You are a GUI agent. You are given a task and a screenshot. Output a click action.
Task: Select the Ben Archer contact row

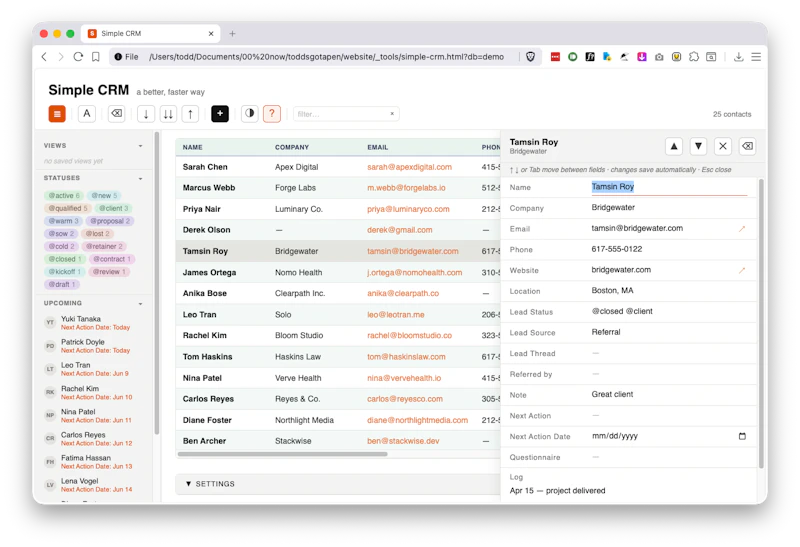(x=338, y=441)
